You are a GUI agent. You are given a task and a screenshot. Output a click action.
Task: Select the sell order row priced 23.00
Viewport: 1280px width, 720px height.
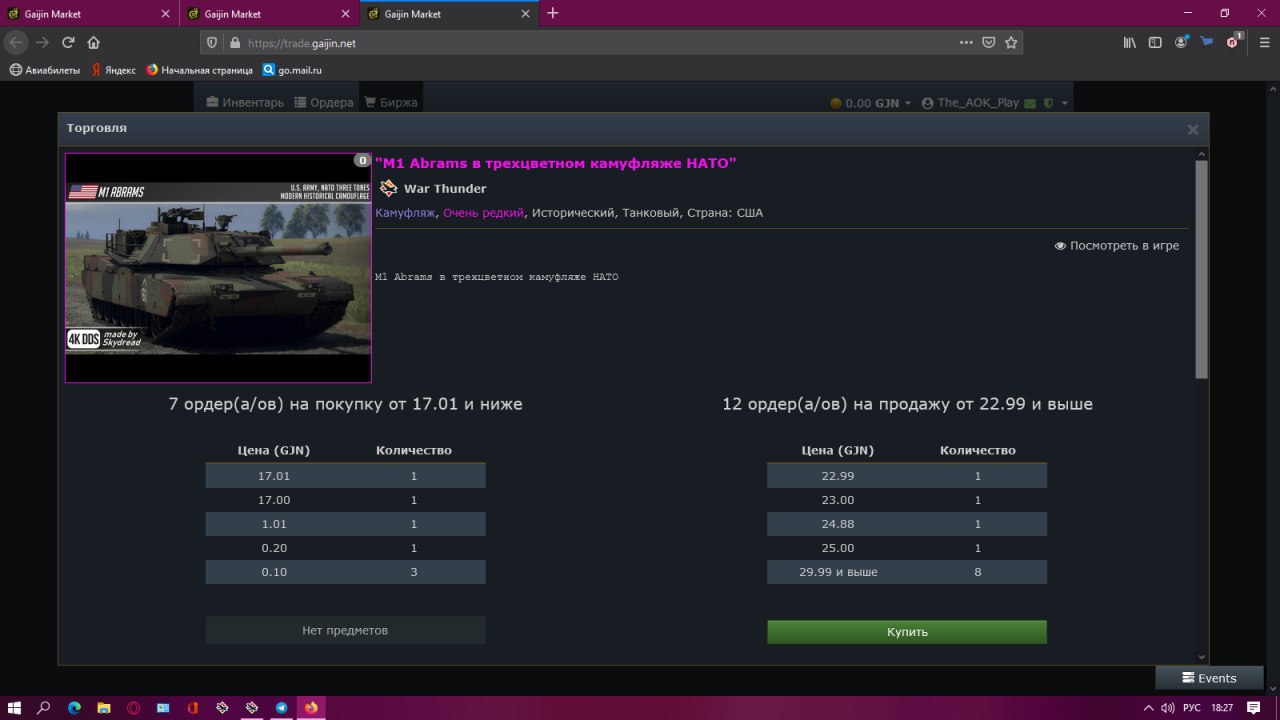(x=907, y=500)
